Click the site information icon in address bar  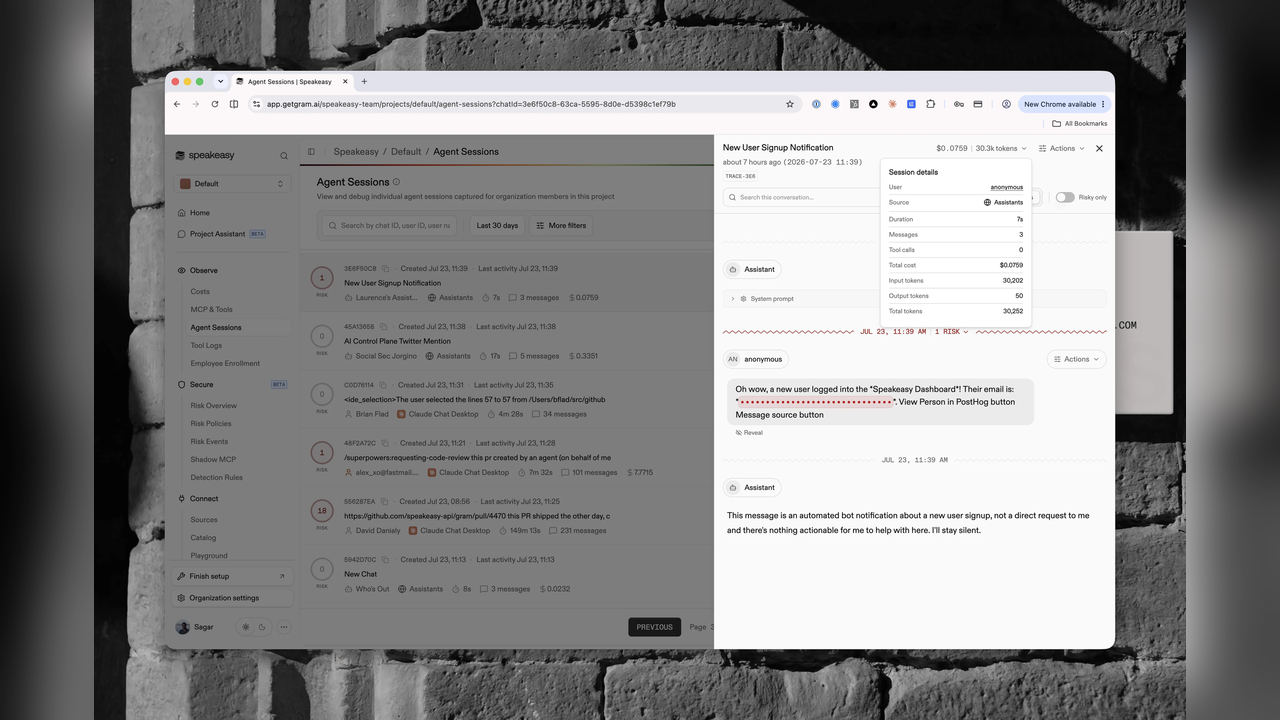point(256,104)
